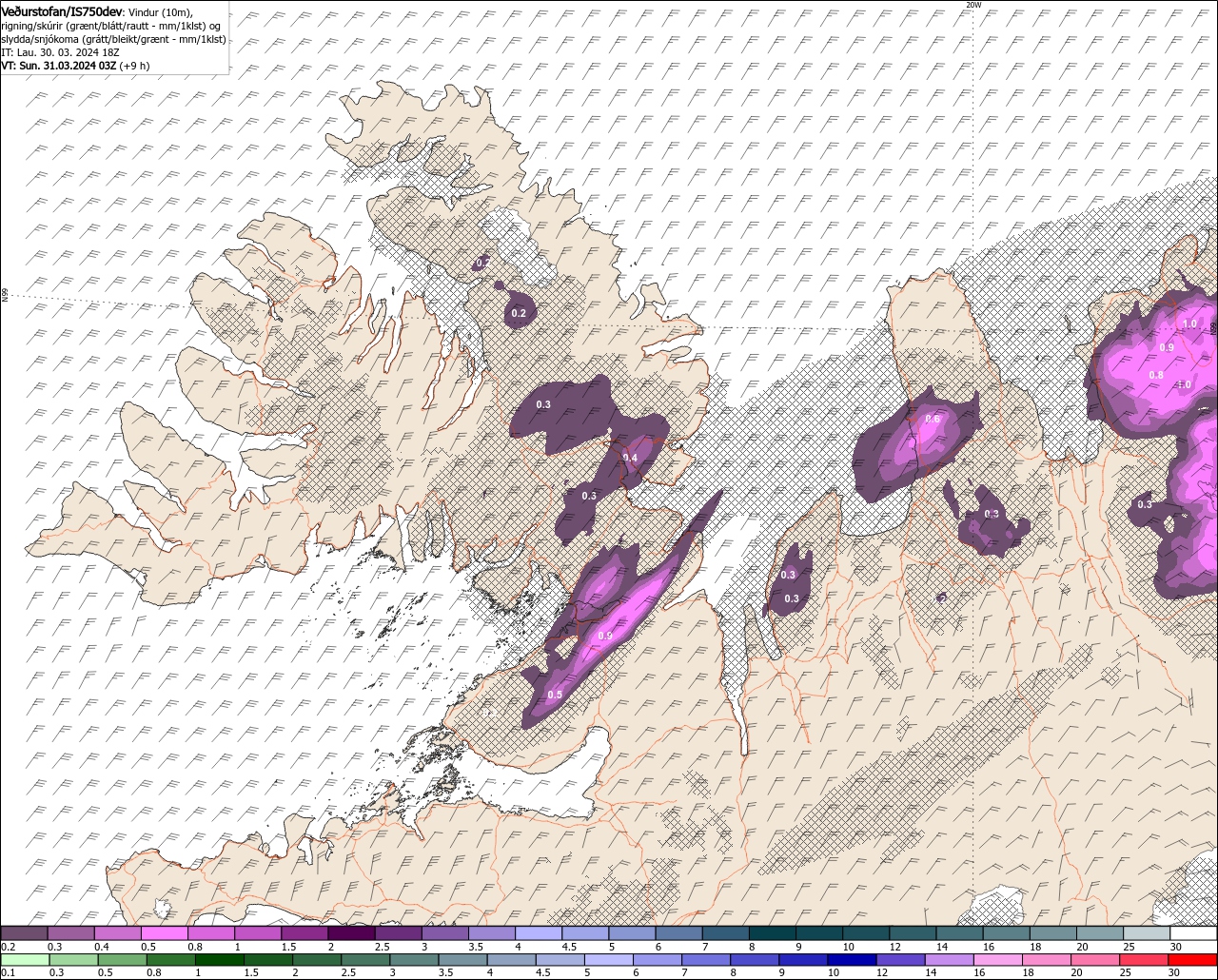Click the top legend label 16
The width and height of the screenshot is (1218, 980).
pos(989,947)
